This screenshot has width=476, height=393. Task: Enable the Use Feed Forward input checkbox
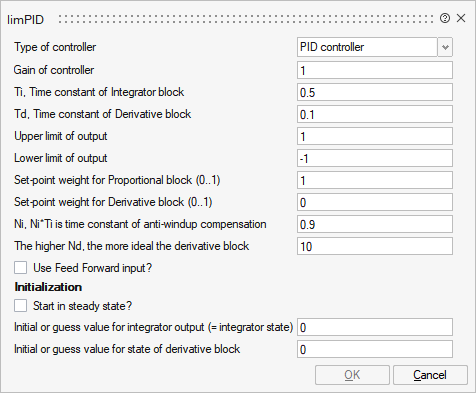tap(20, 268)
